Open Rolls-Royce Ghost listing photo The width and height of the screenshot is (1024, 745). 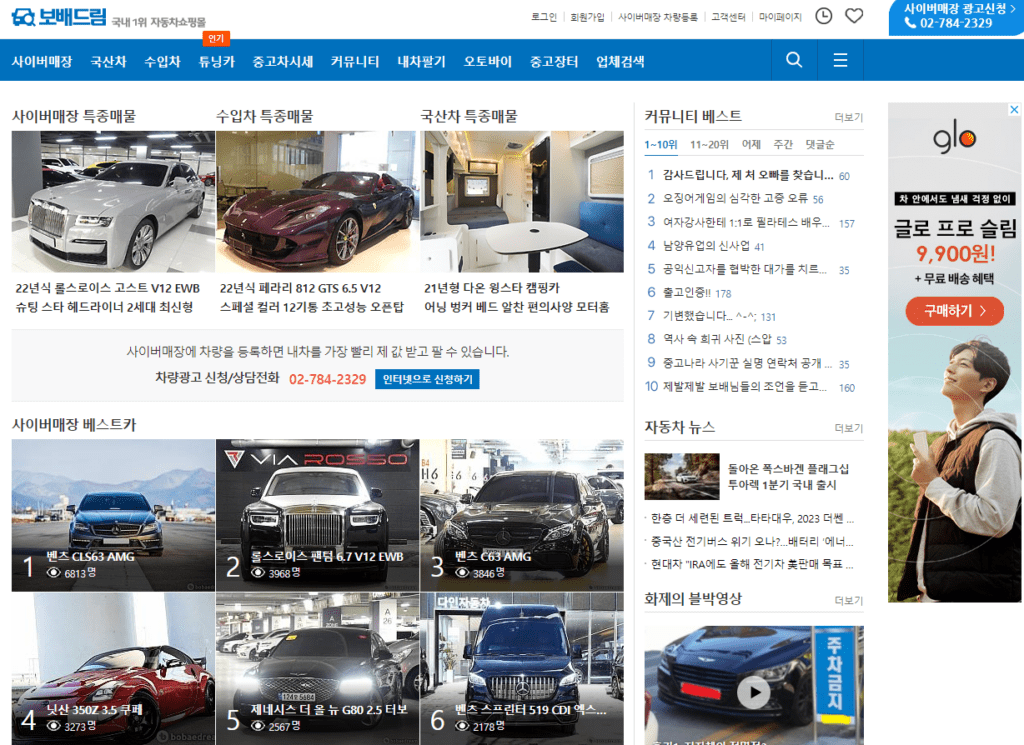pos(113,201)
